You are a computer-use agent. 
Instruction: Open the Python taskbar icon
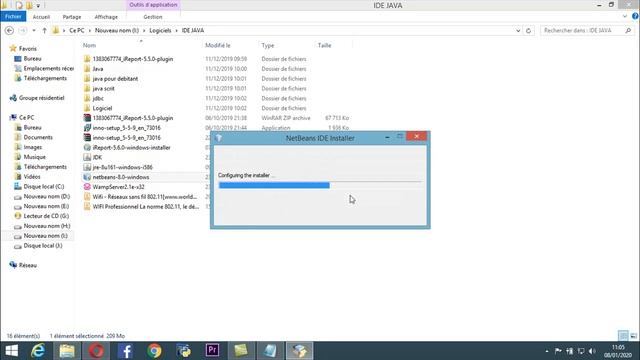[183, 351]
